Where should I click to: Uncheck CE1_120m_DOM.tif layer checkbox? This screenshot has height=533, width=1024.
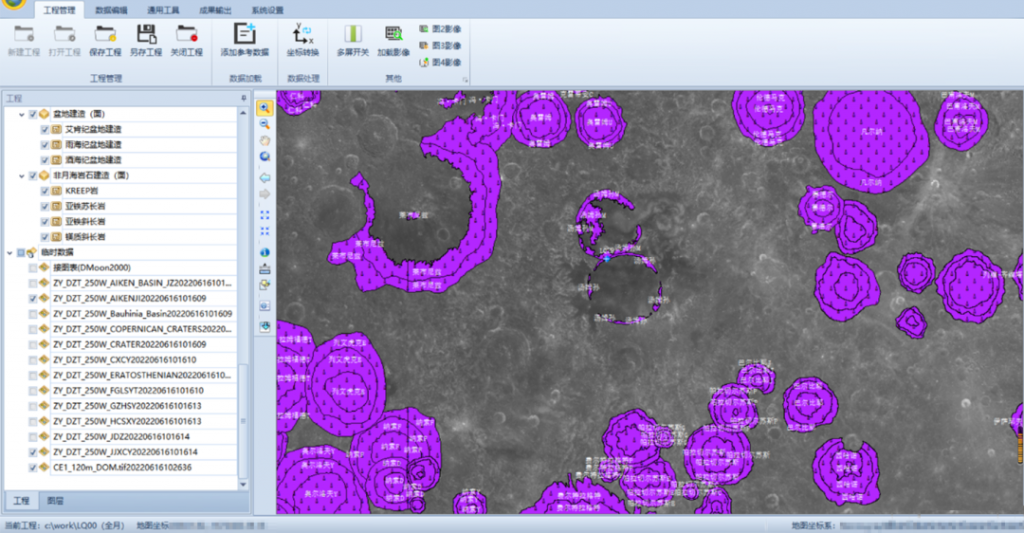(33, 468)
